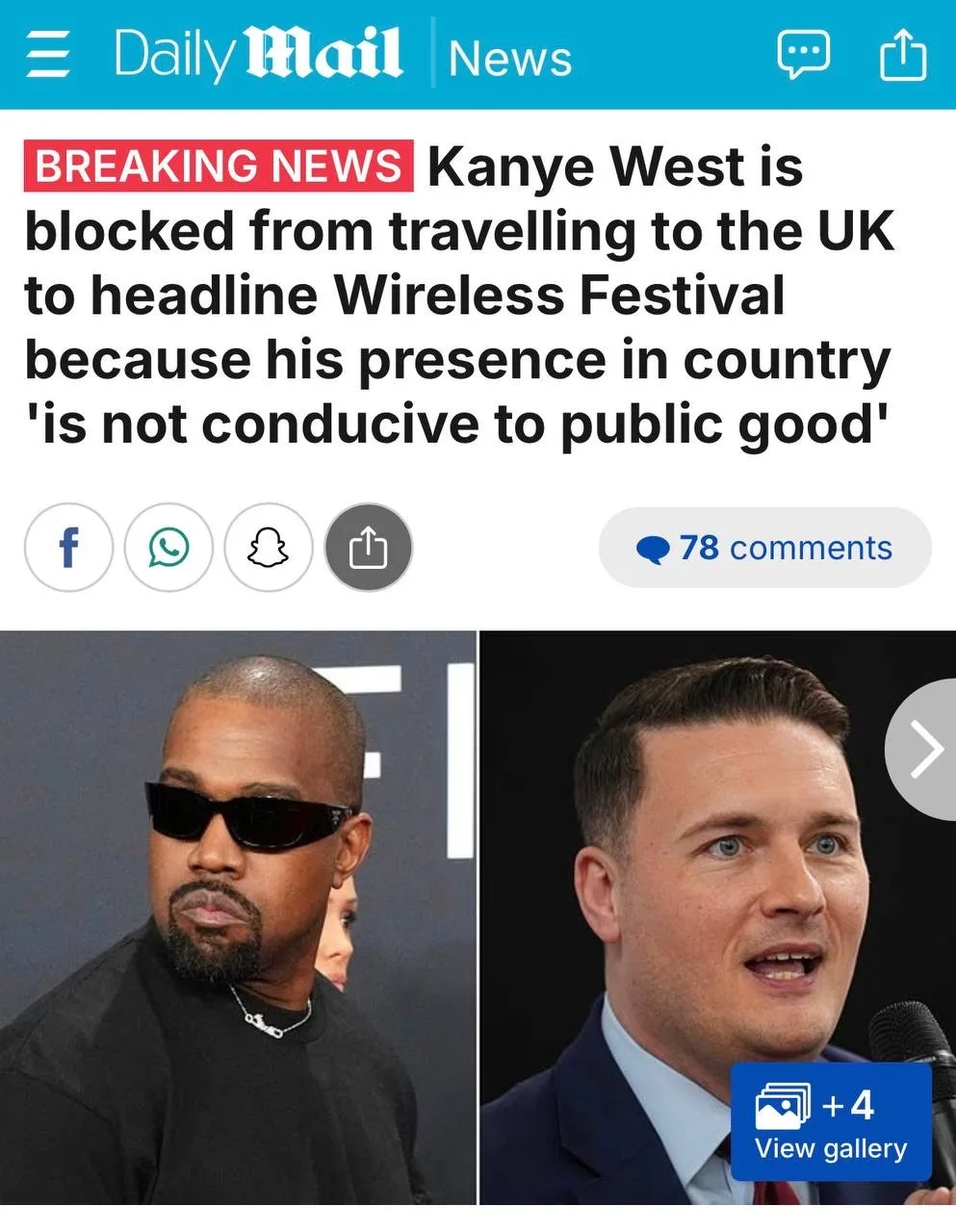Share the article on Snapchat
This screenshot has height=1232, width=956.
tap(269, 548)
